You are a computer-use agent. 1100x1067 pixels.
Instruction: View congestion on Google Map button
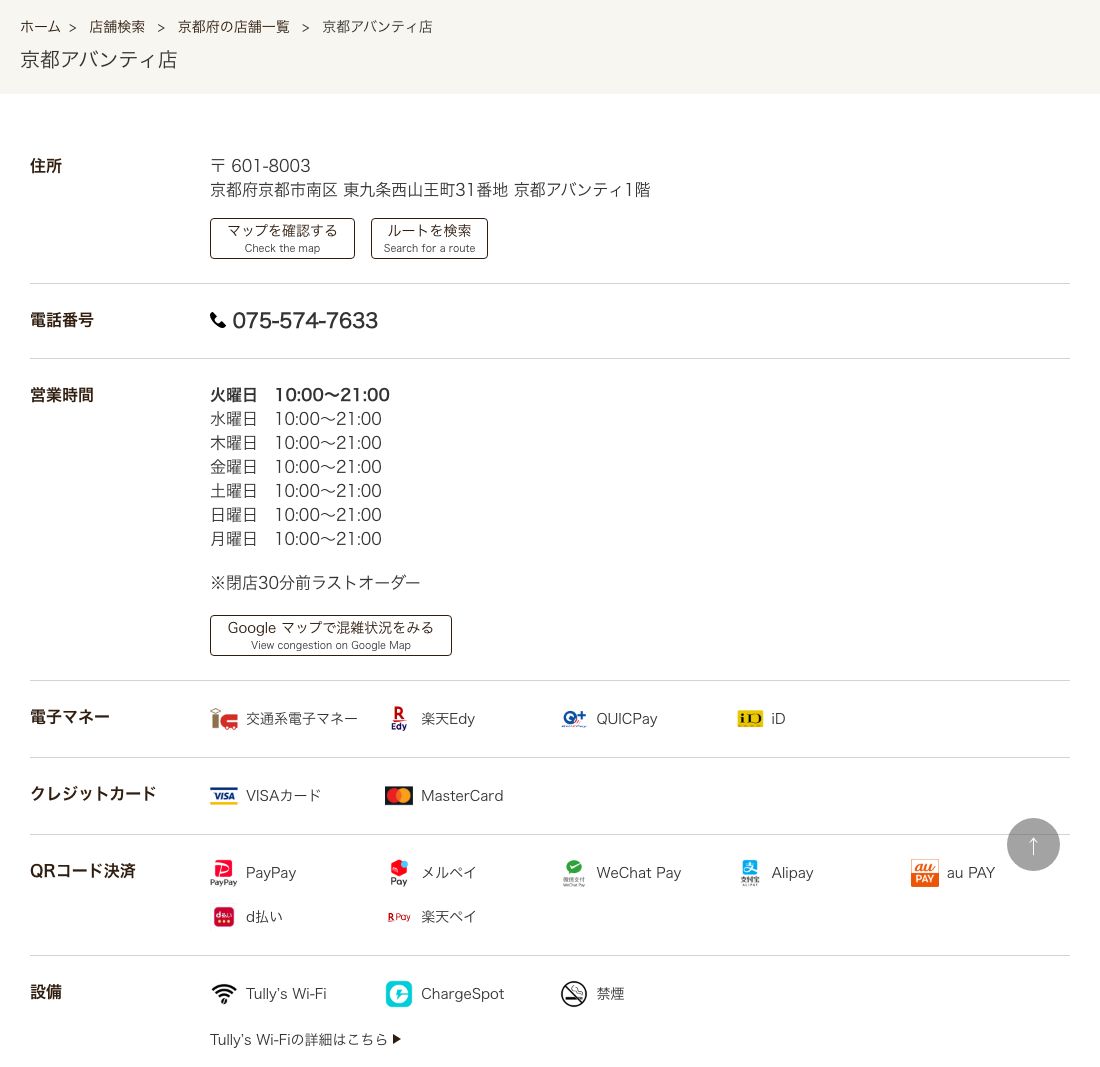(330, 636)
